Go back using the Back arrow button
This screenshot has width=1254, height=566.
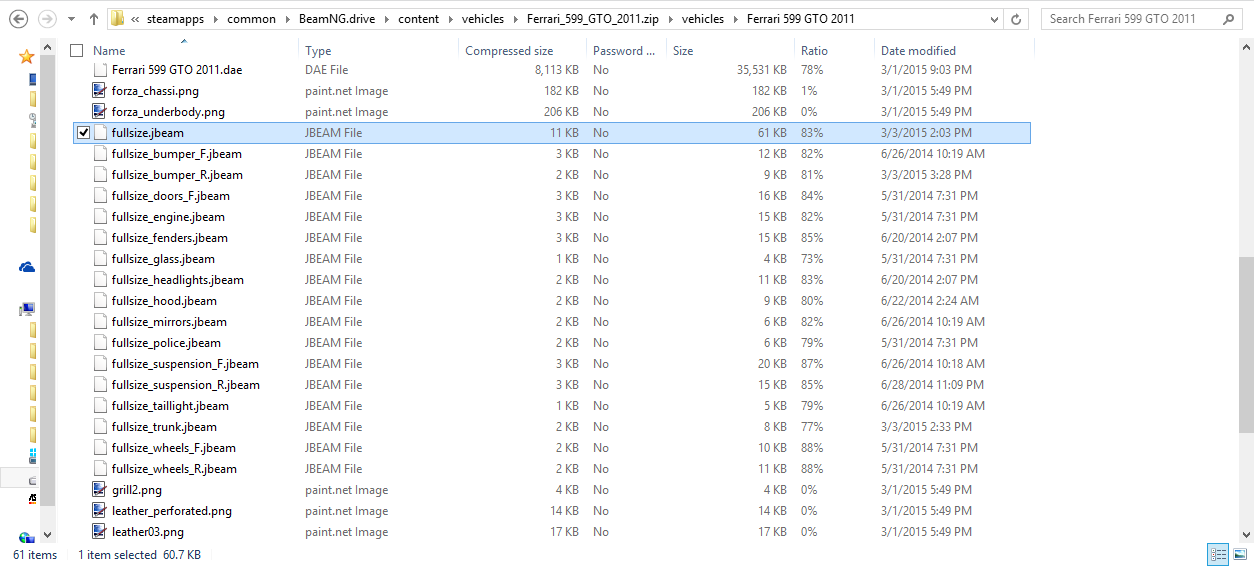[18, 19]
